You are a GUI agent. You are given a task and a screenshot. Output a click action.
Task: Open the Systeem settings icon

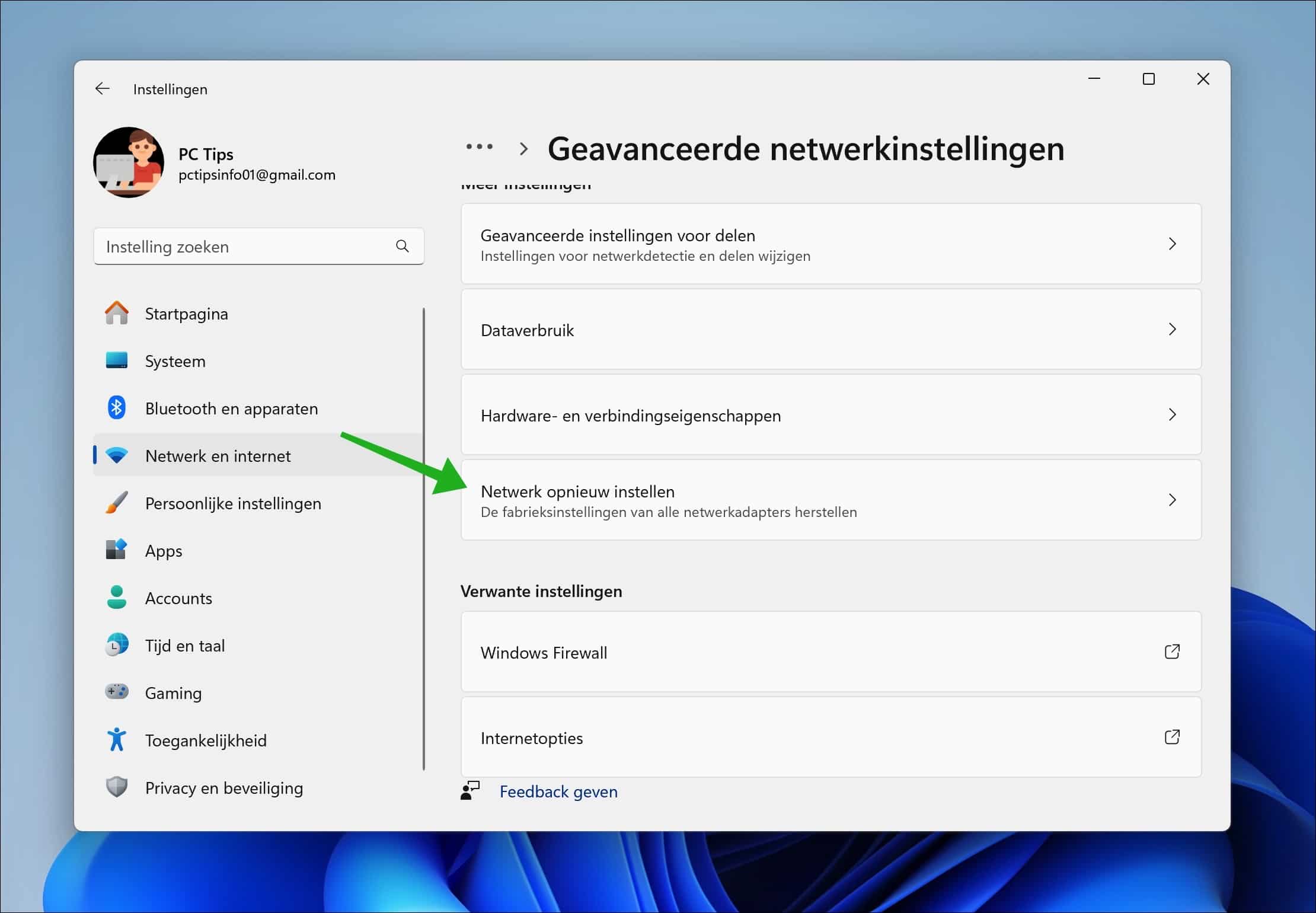click(x=117, y=360)
